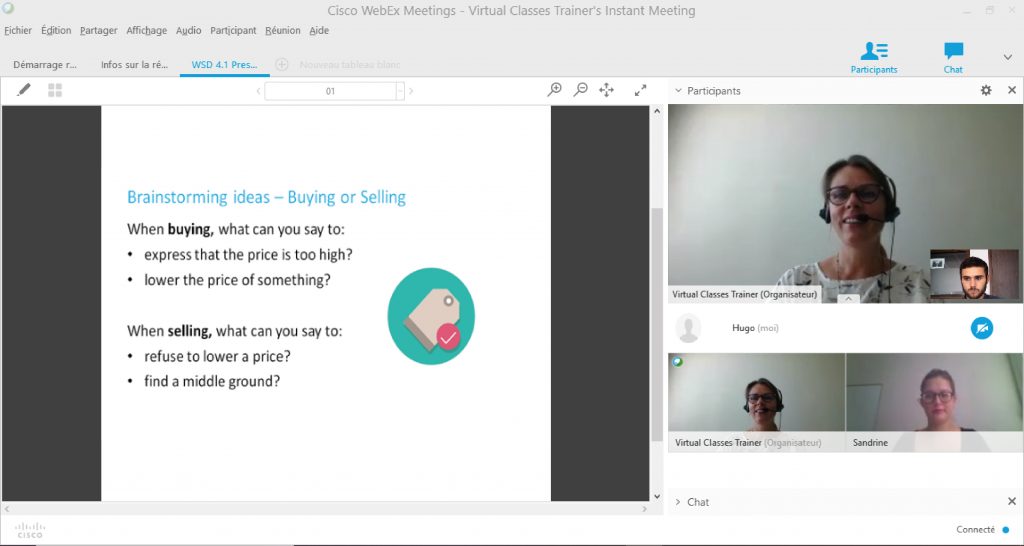Image resolution: width=1024 pixels, height=546 pixels.
Task: Toggle Hugo's video camera button
Action: [x=982, y=328]
